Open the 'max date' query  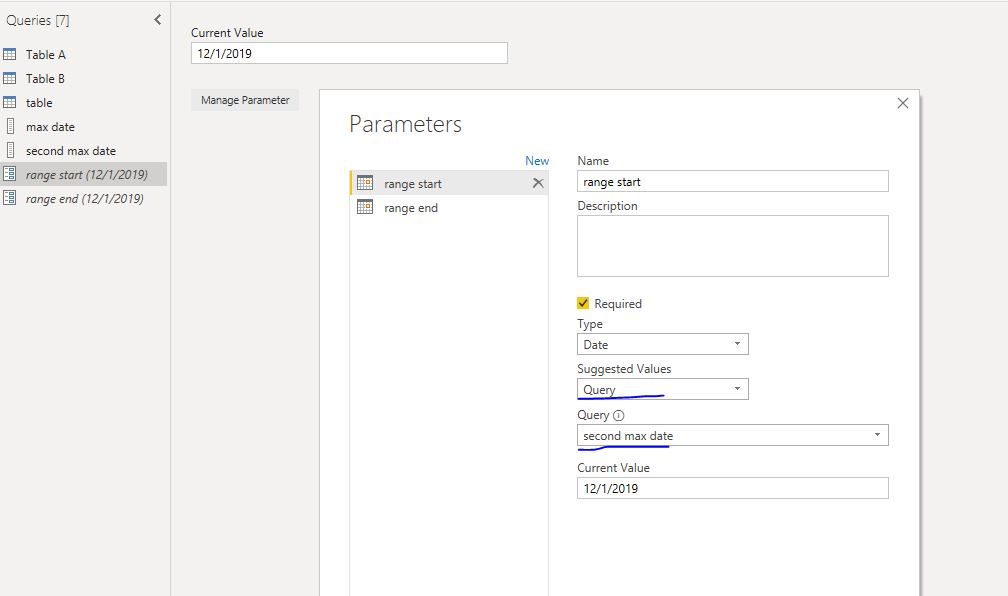tap(50, 127)
